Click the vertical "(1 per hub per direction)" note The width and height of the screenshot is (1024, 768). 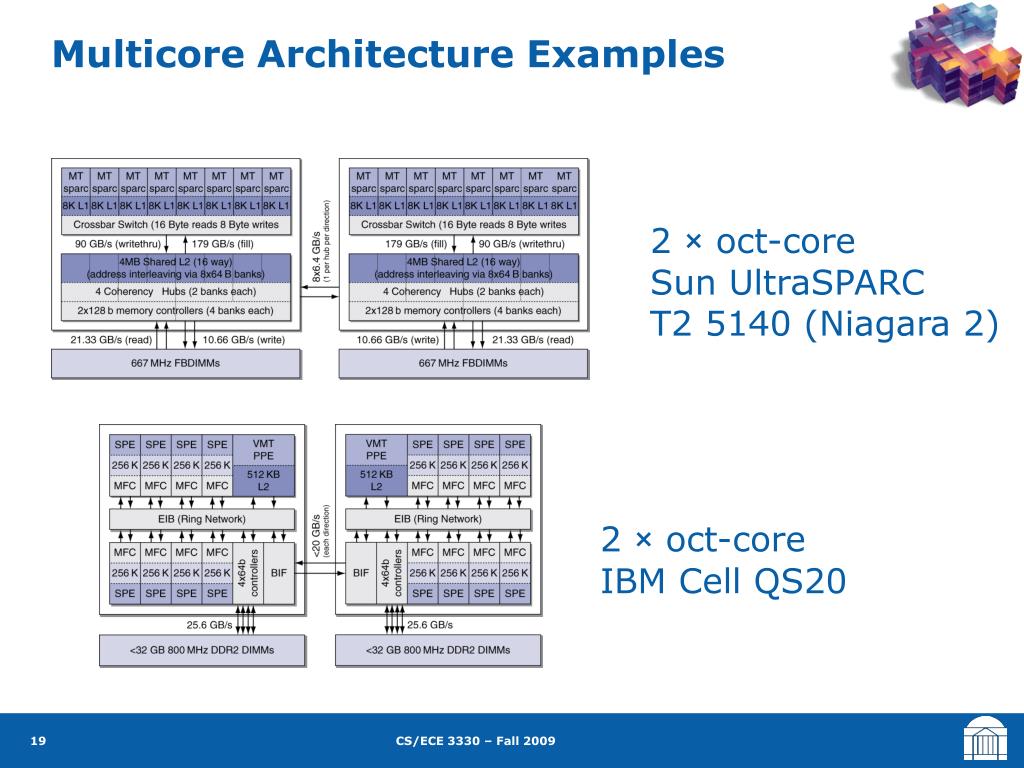point(327,242)
